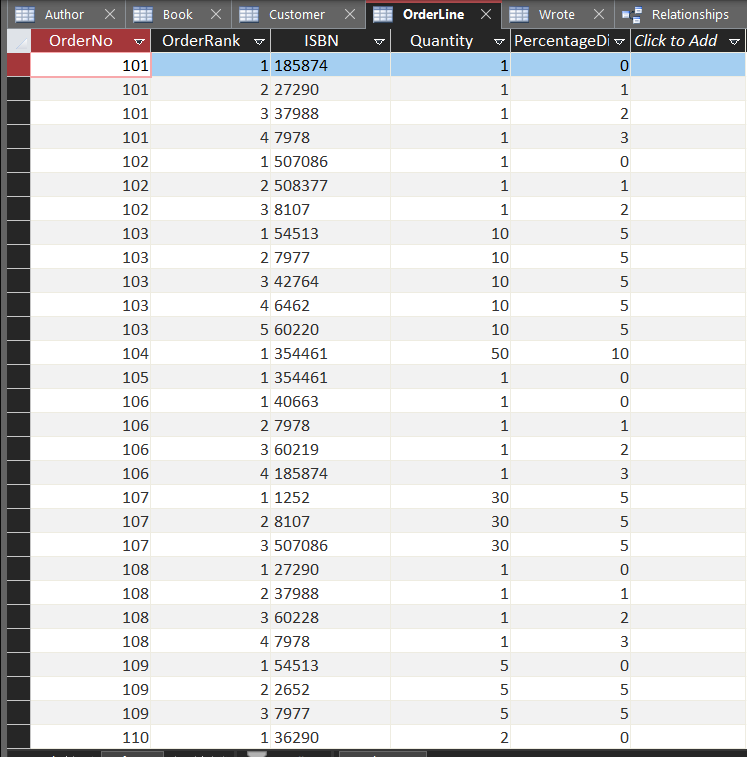Click OrderNo cell 105

coord(91,378)
